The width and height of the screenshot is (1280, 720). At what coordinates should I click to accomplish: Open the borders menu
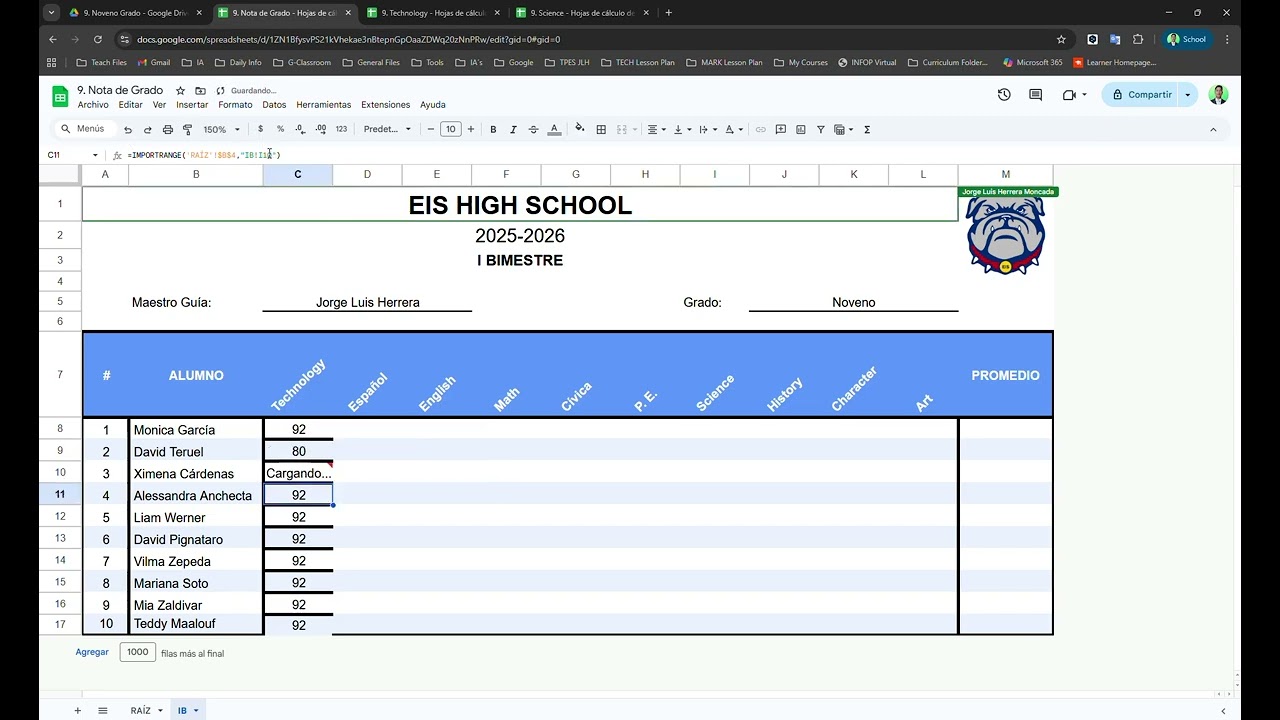pos(601,129)
